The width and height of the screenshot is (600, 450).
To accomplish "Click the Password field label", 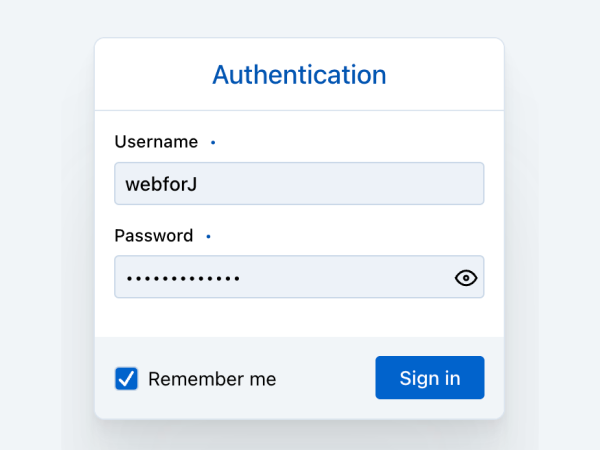I will (x=154, y=236).
